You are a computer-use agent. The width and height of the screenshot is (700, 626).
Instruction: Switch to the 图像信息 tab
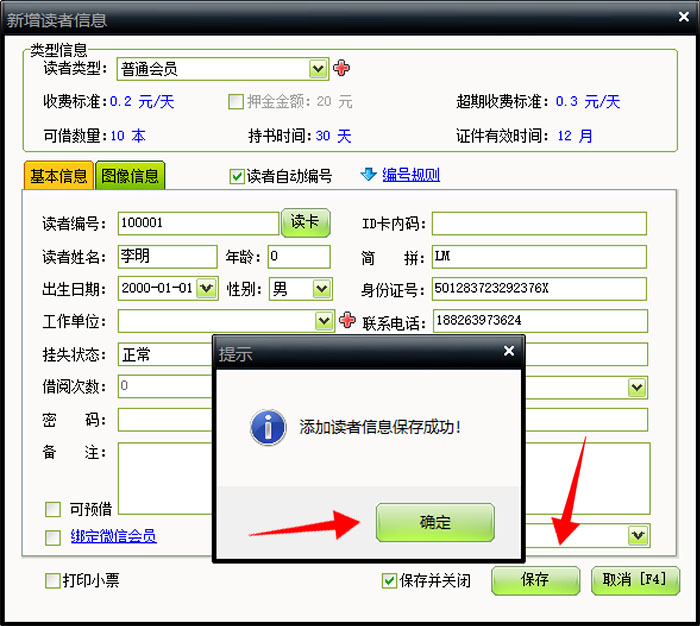point(130,175)
